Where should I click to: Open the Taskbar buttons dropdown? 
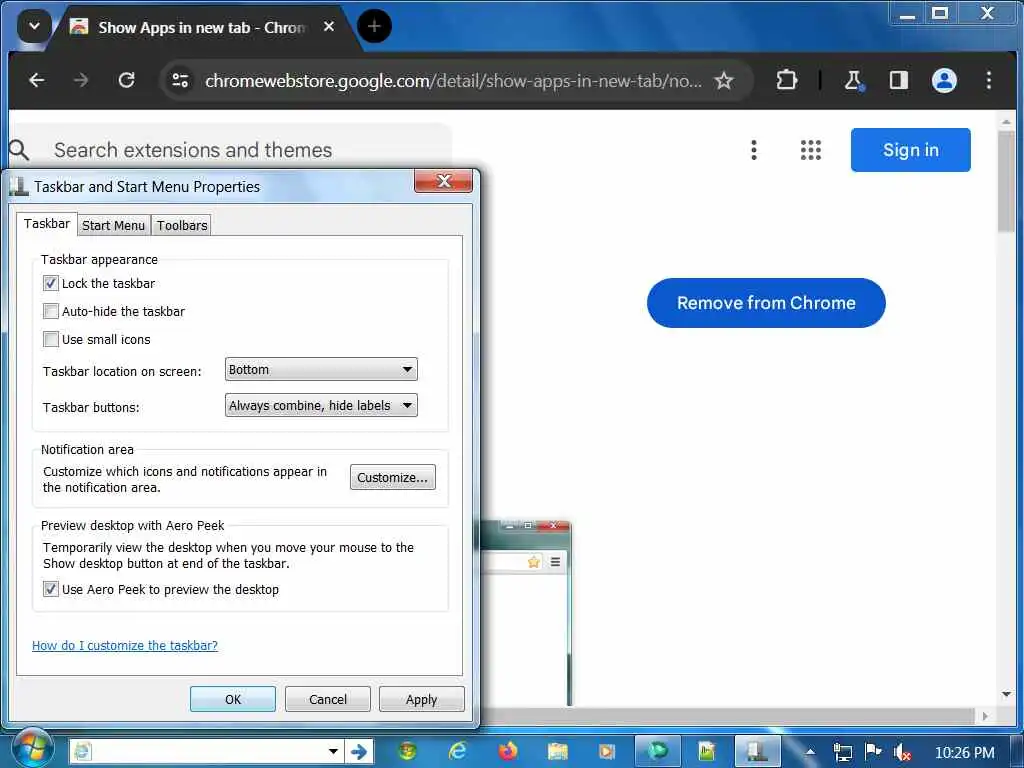321,406
